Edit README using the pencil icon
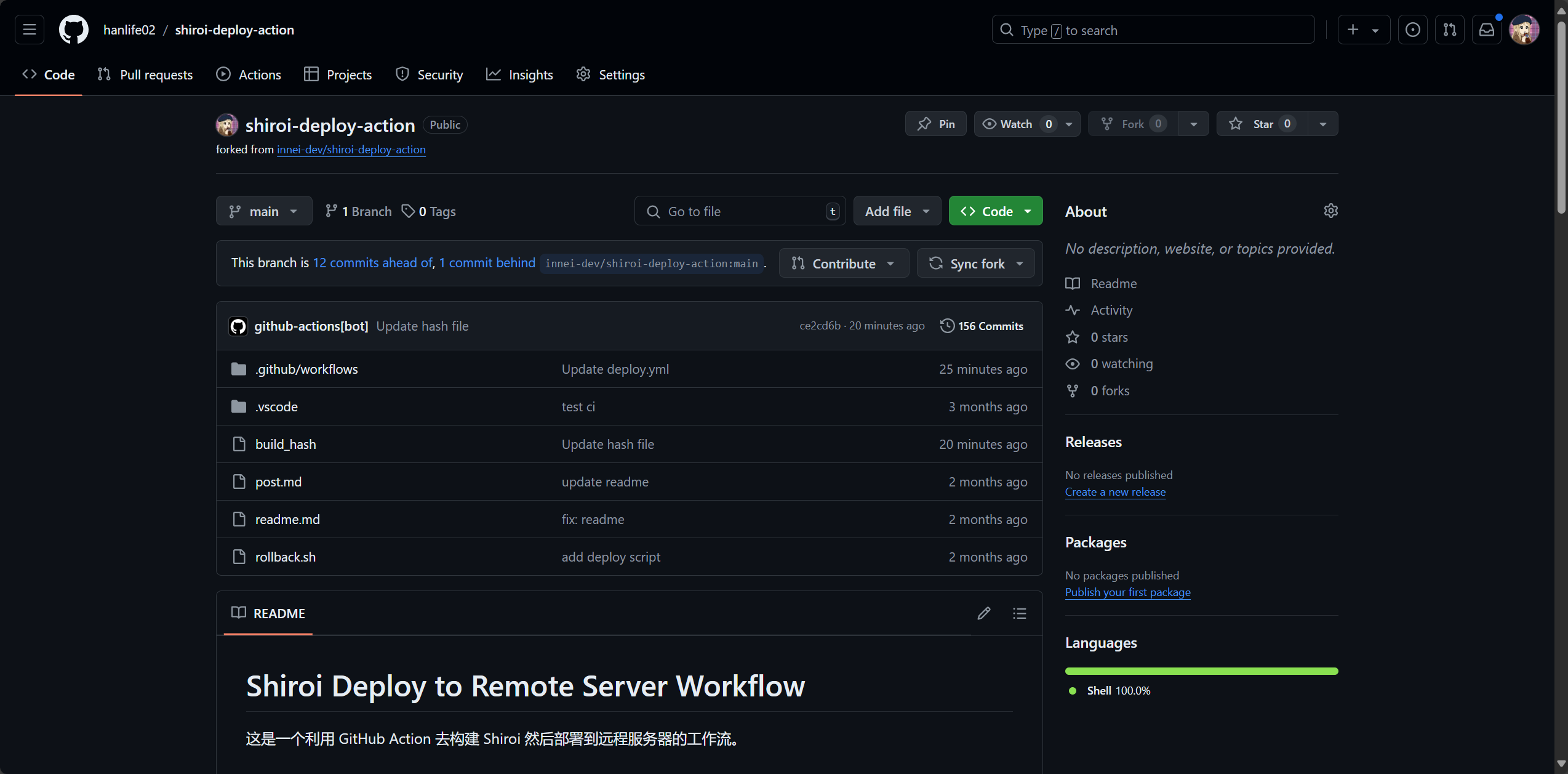 [983, 613]
